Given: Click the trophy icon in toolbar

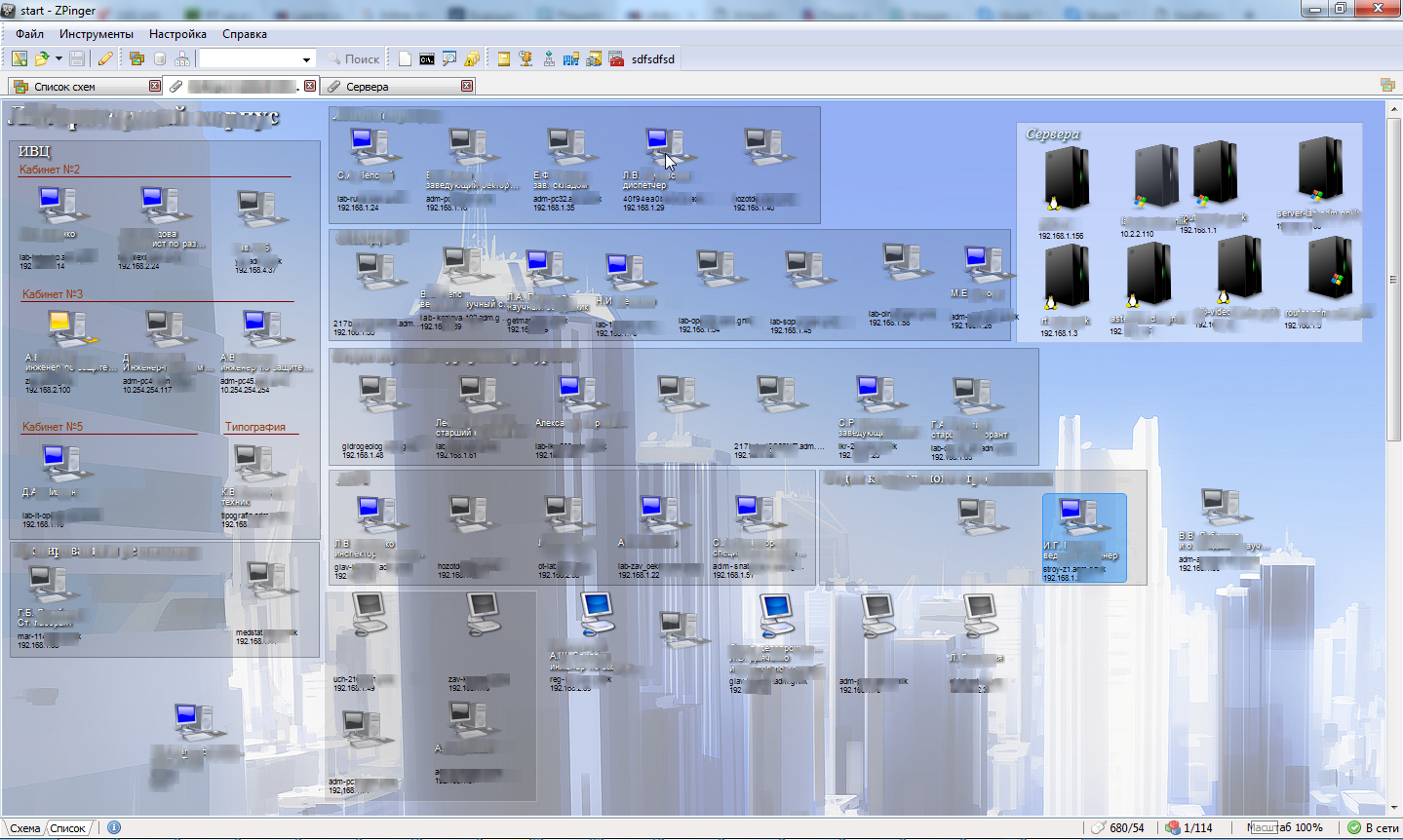Looking at the screenshot, I should point(526,59).
